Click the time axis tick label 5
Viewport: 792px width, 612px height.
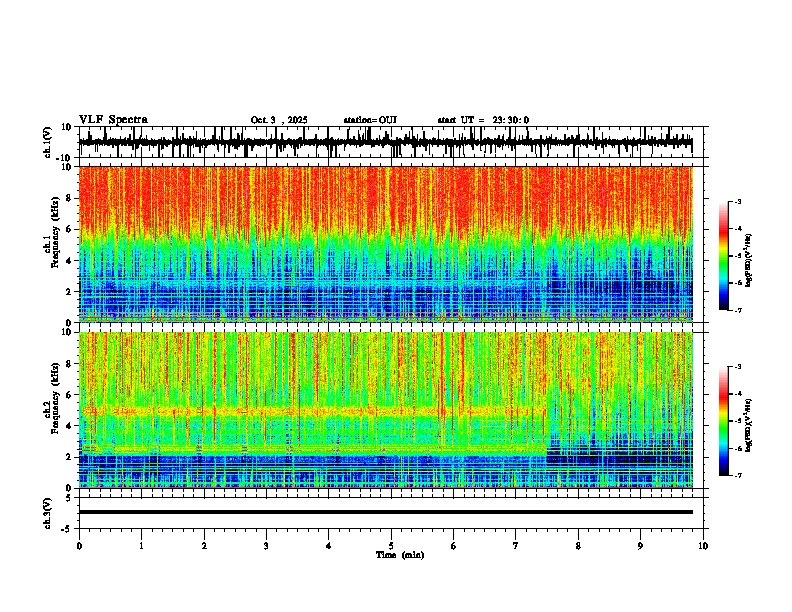[391, 546]
